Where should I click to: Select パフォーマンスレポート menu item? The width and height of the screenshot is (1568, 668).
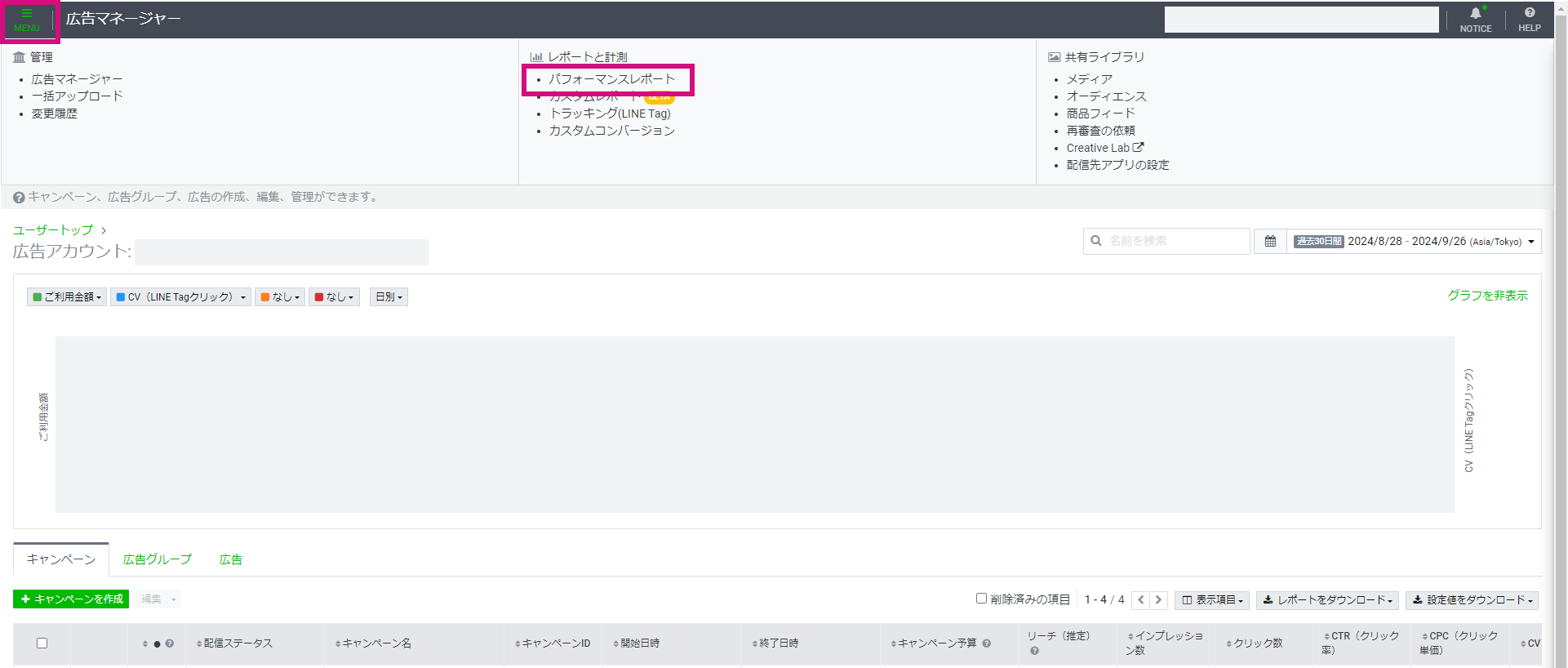pyautogui.click(x=611, y=79)
